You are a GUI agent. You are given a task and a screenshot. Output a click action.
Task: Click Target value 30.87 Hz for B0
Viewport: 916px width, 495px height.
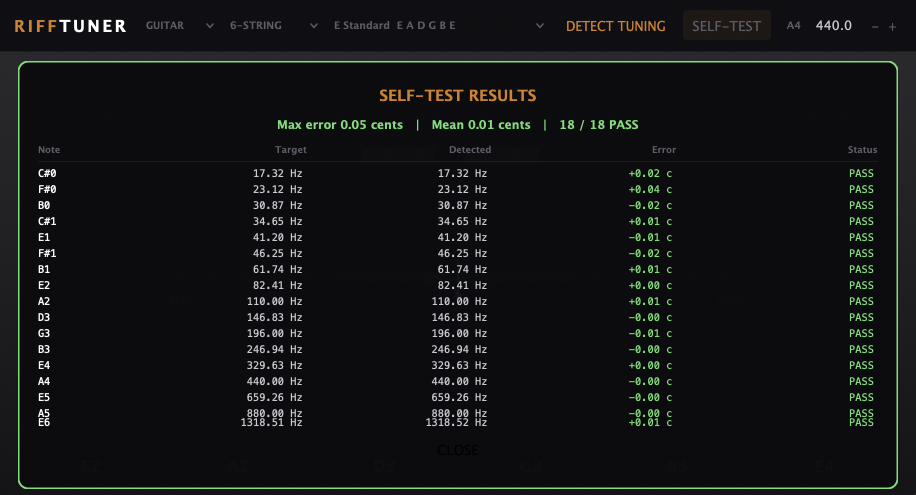point(277,206)
